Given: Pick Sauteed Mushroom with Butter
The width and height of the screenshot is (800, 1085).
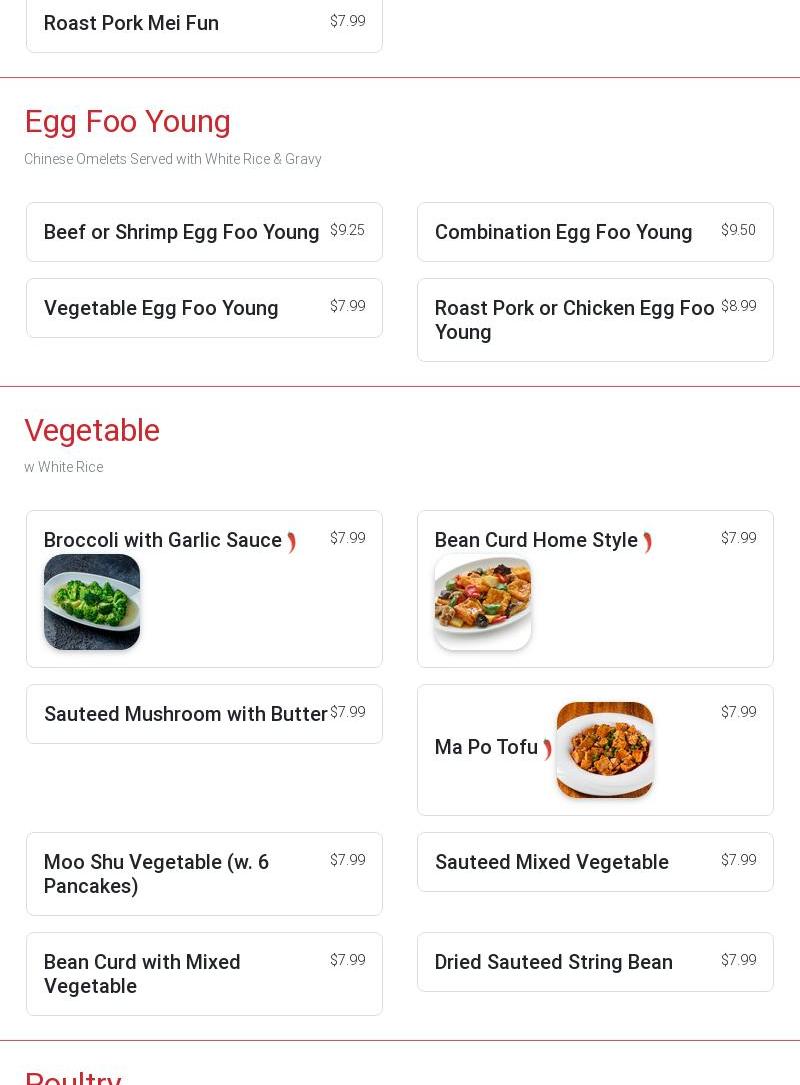Looking at the screenshot, I should [x=186, y=714].
